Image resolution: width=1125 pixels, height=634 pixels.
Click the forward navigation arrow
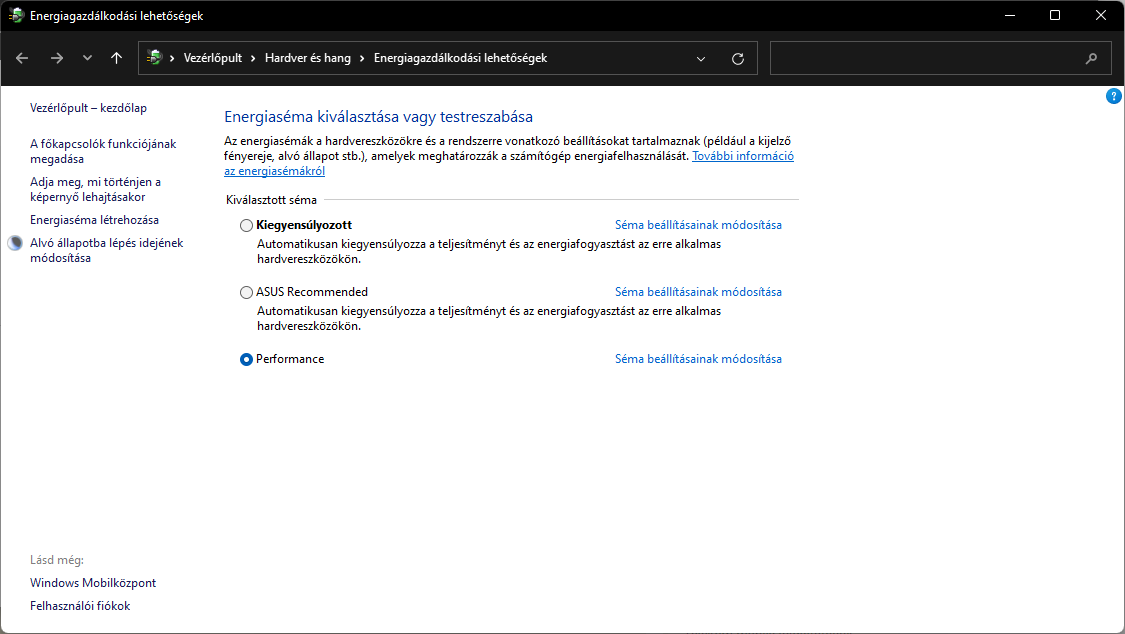tap(57, 58)
